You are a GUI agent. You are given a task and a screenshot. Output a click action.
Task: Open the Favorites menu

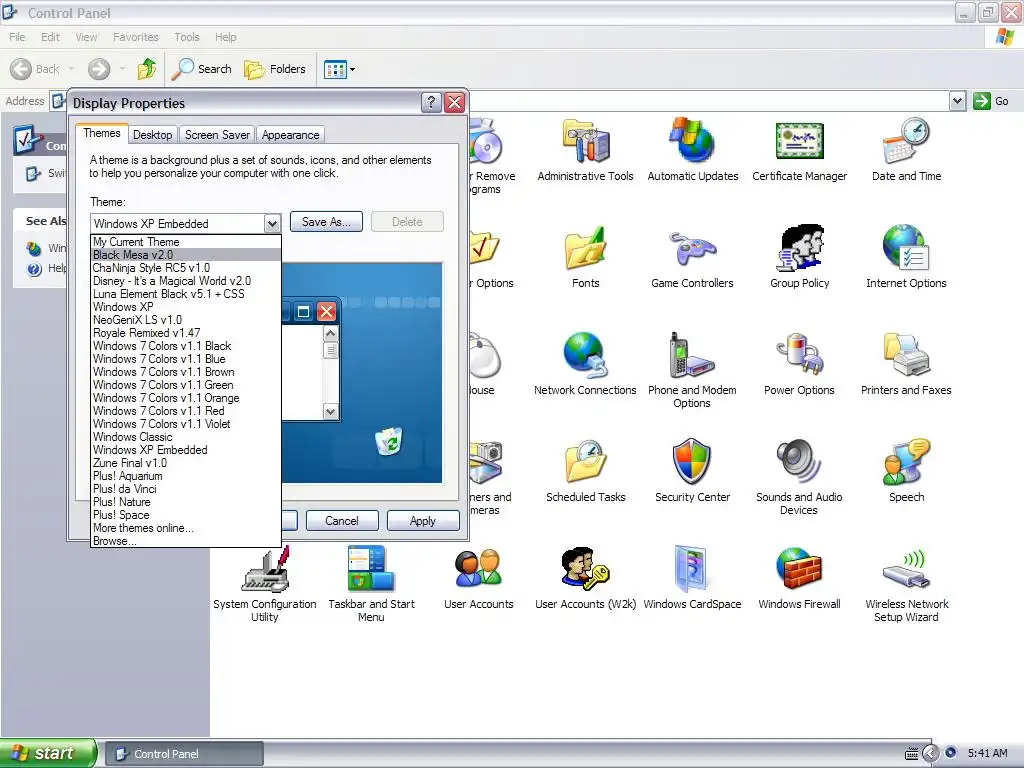tap(136, 37)
